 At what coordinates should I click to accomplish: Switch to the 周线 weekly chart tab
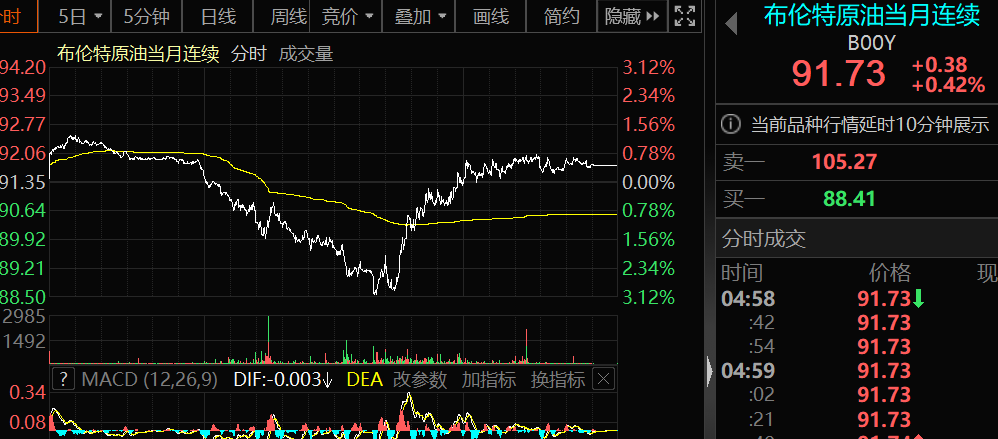(289, 16)
